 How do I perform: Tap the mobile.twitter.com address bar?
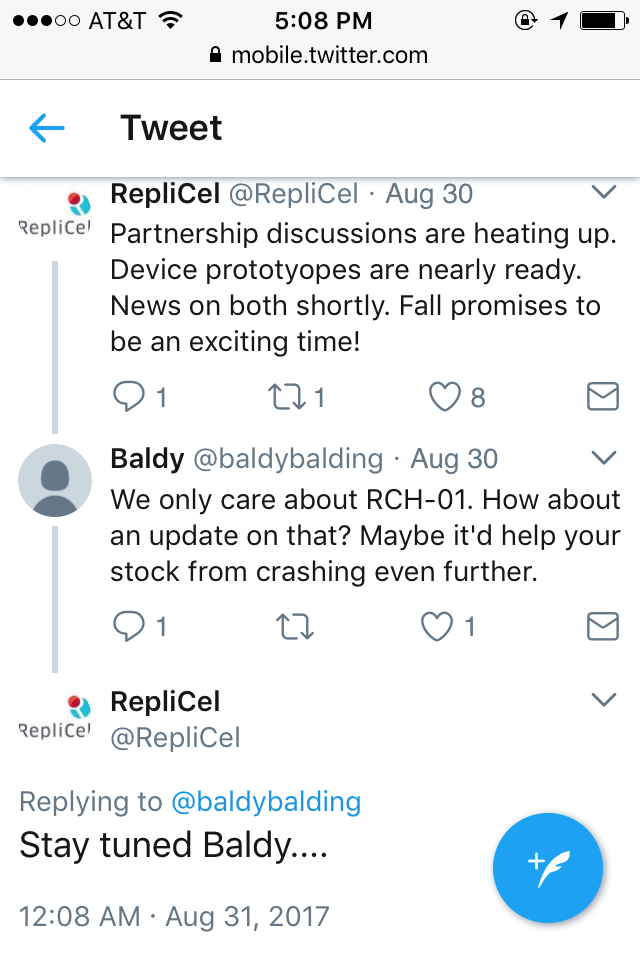point(320,55)
